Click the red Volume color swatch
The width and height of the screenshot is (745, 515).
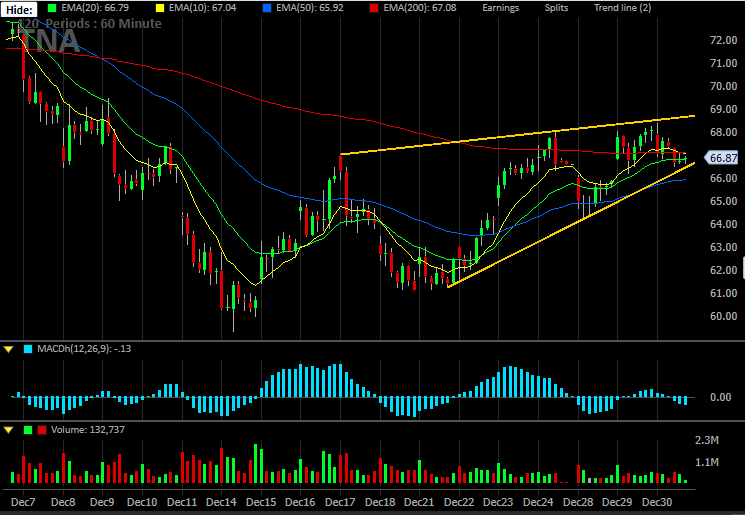[x=42, y=430]
